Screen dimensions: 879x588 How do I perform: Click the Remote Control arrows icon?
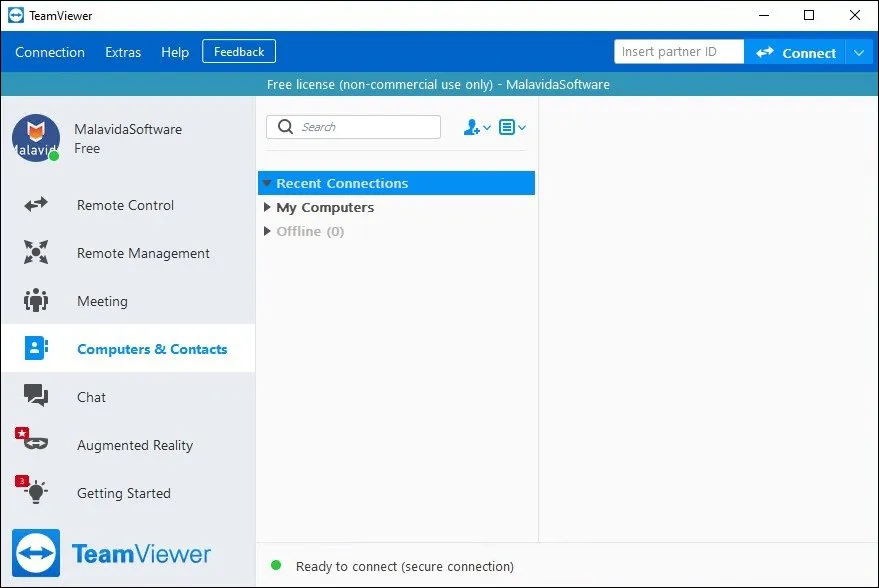(36, 205)
